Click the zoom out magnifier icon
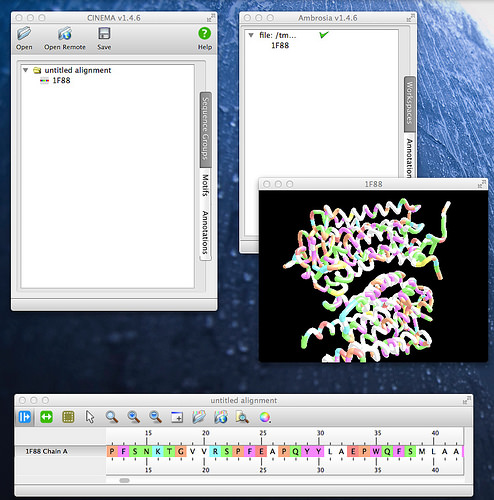Viewport: 494px width, 500px height. 155,417
